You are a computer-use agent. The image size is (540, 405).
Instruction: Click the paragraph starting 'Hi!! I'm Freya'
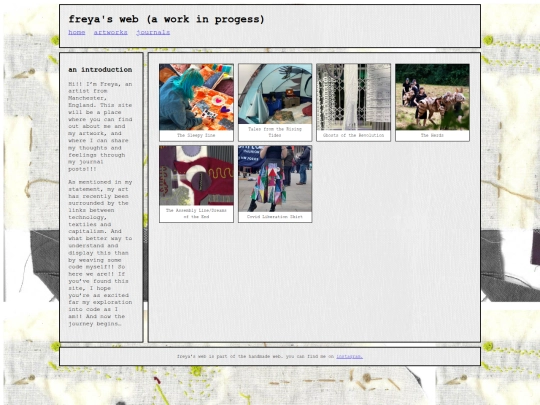tap(100, 126)
